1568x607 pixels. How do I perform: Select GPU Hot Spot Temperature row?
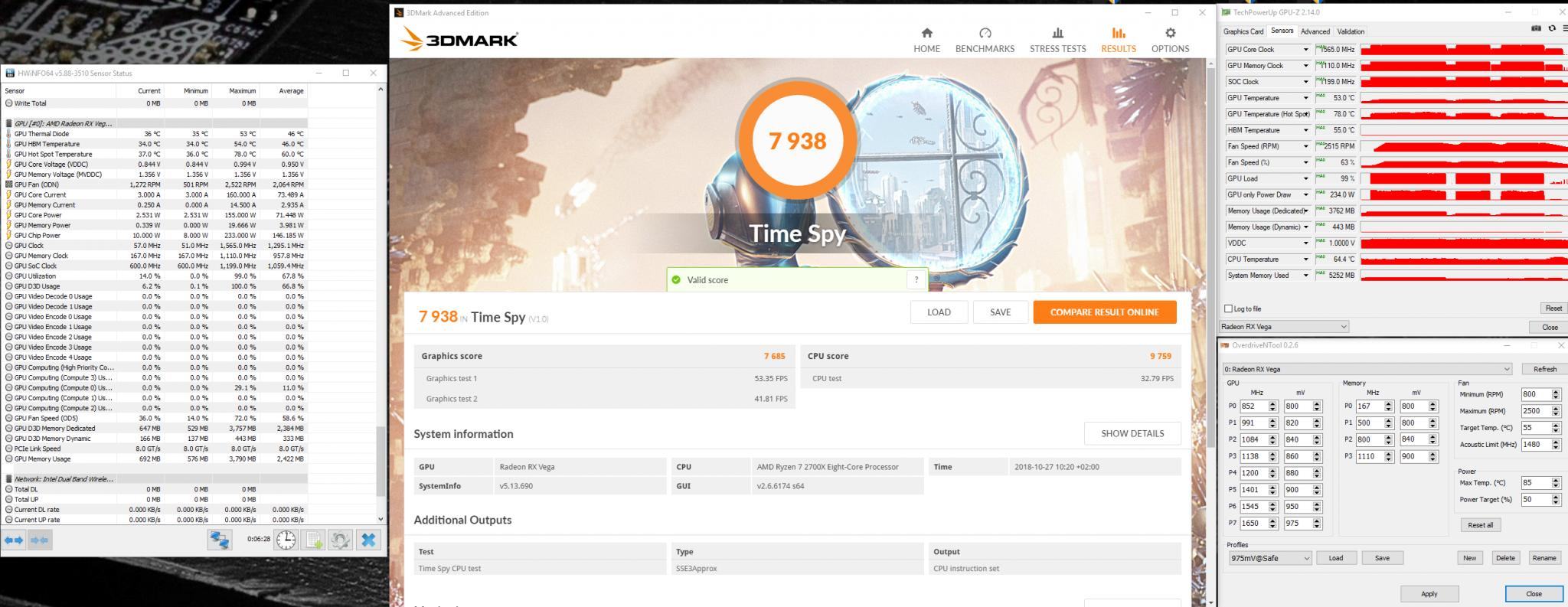[155, 154]
